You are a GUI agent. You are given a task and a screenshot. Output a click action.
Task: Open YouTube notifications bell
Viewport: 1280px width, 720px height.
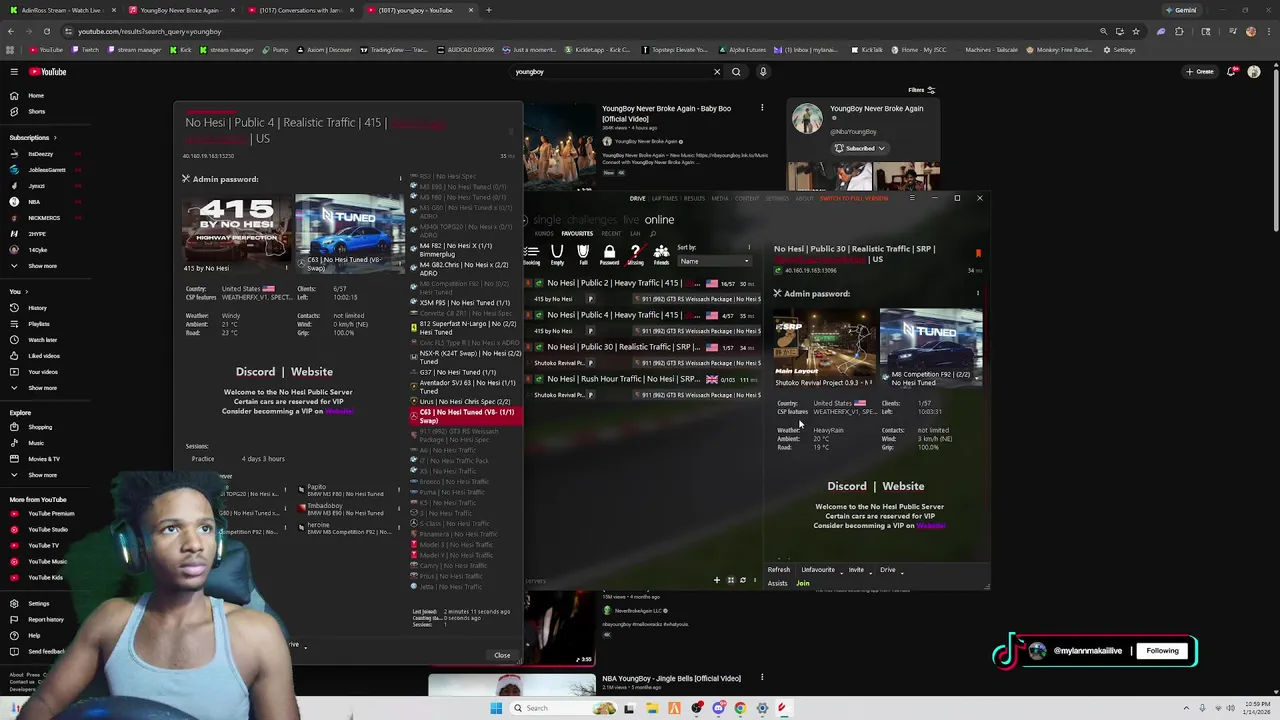1232,72
